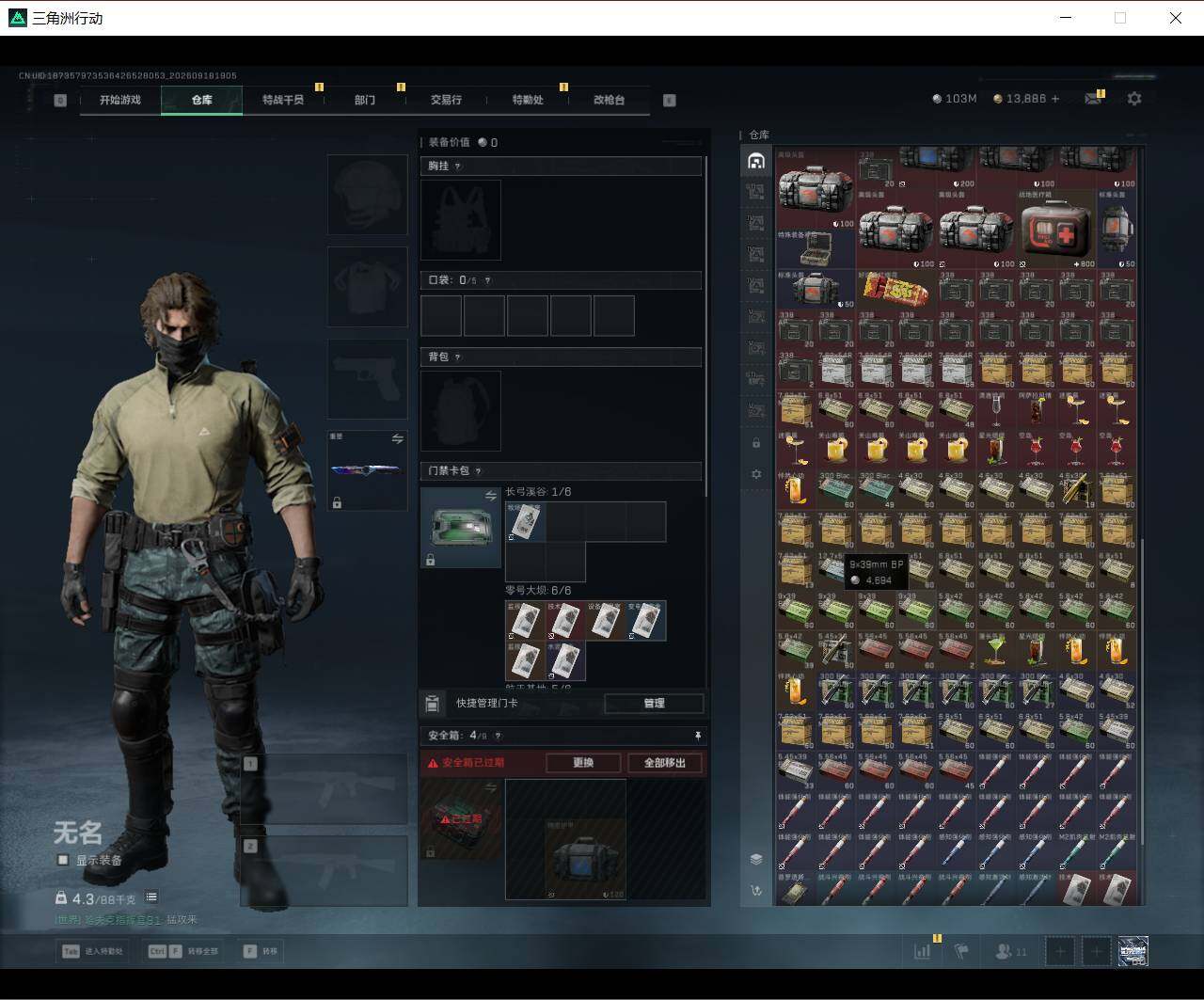1204x1000 pixels.
Task: Click the plus beside 13,888 currency
Action: coord(1054,99)
